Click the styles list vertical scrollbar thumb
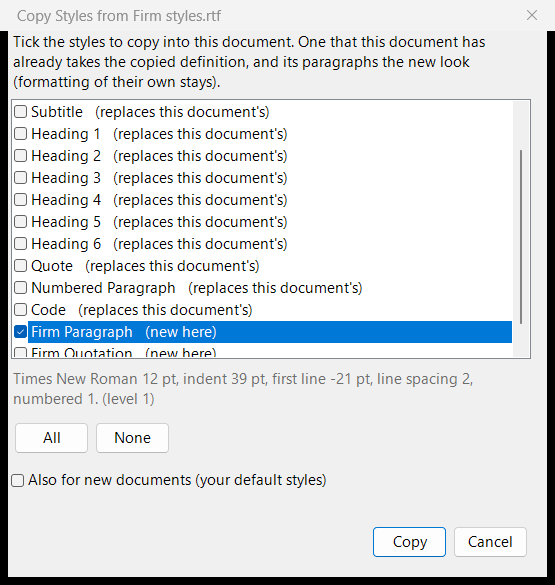This screenshot has height=585, width=555. pyautogui.click(x=521, y=237)
